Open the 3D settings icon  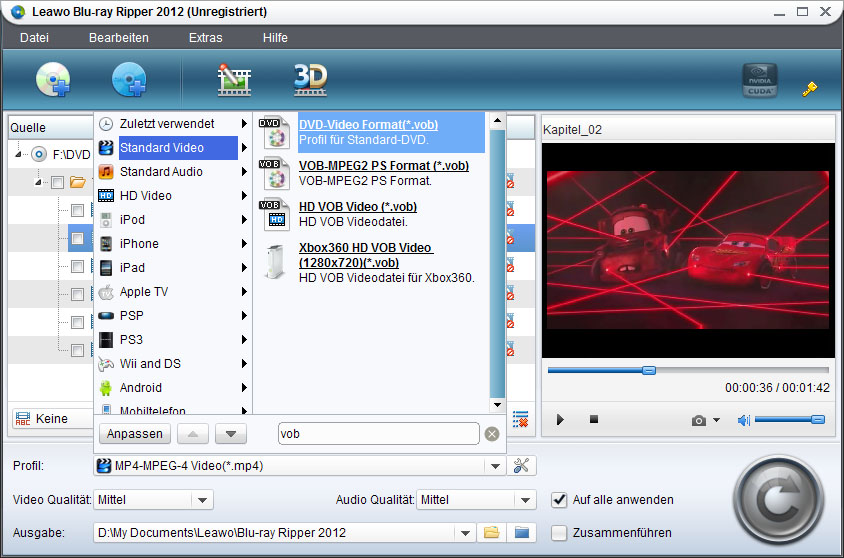310,80
